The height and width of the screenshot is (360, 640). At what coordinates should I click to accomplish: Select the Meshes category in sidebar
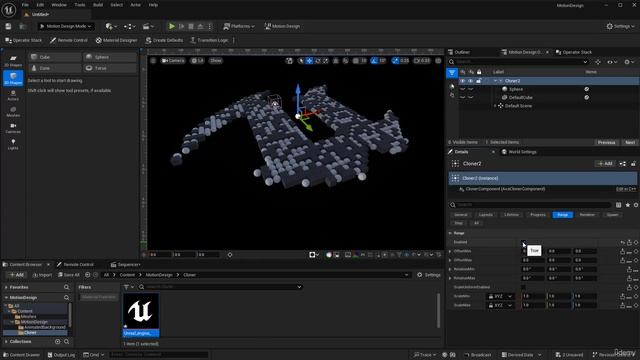coord(13,112)
